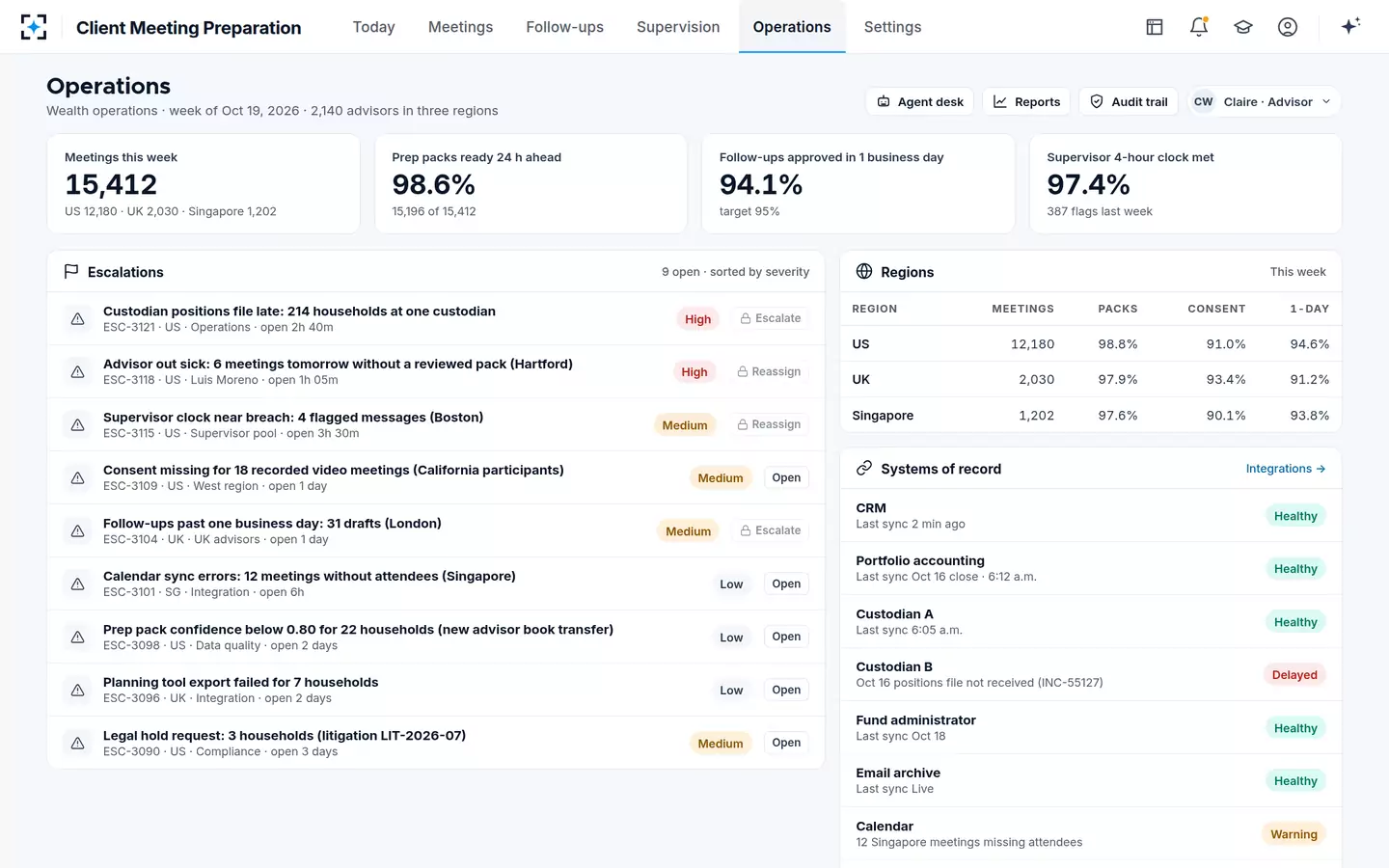Switch to the Meetings tab
This screenshot has height=868, width=1389.
(460, 27)
